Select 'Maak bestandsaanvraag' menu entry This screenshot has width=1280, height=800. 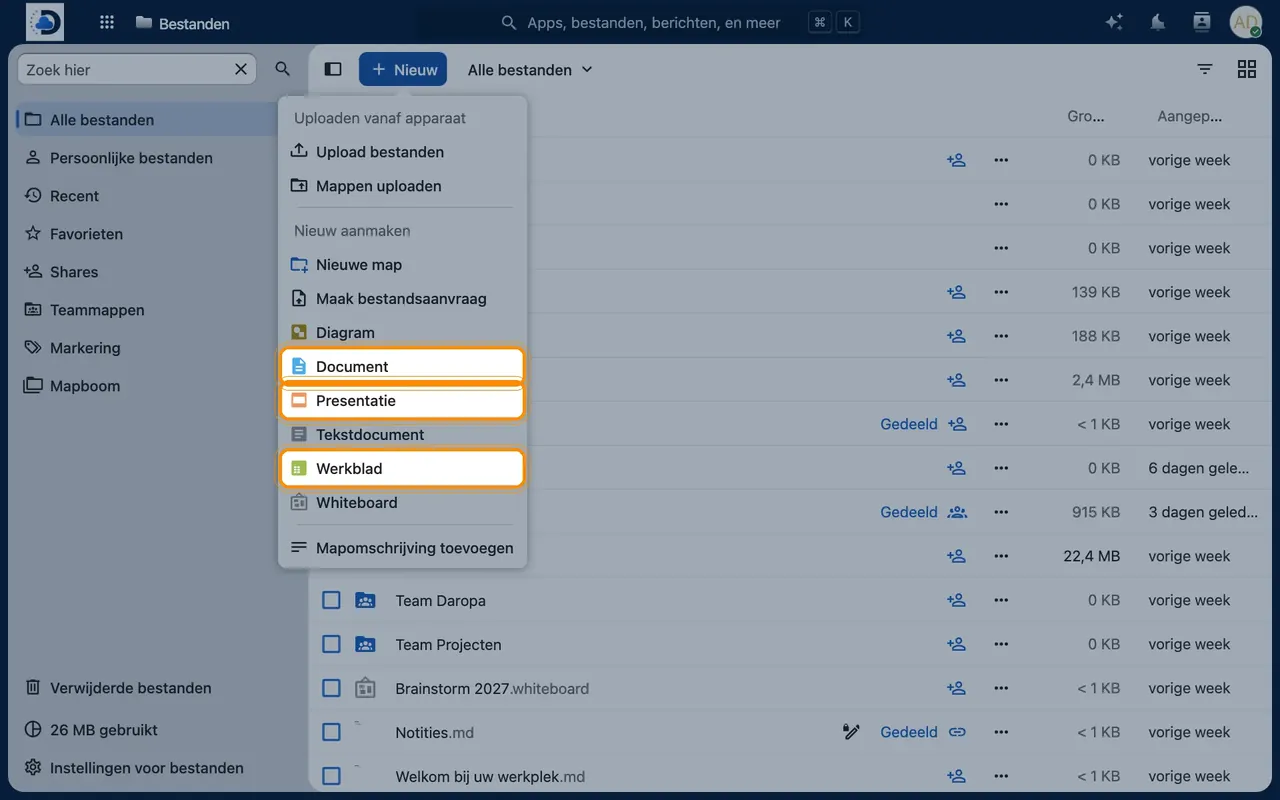[402, 299]
